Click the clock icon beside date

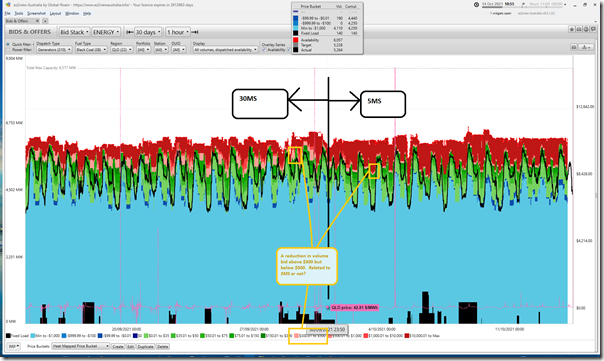[x=476, y=5]
